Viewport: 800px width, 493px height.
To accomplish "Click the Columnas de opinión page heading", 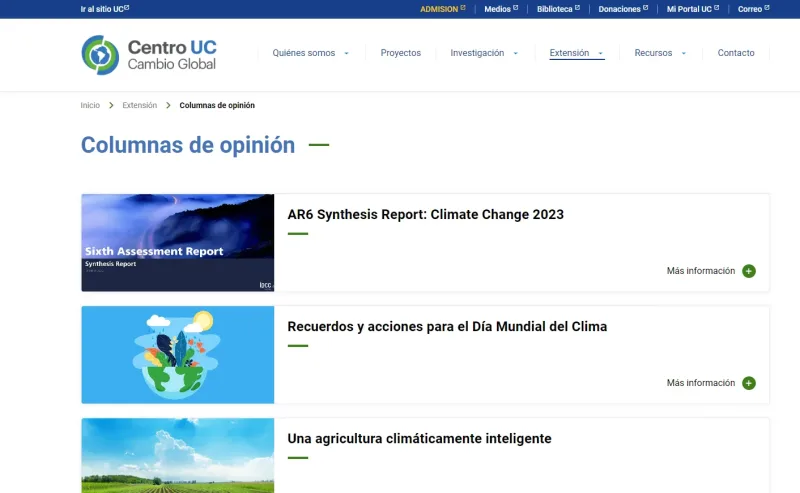I will point(188,145).
